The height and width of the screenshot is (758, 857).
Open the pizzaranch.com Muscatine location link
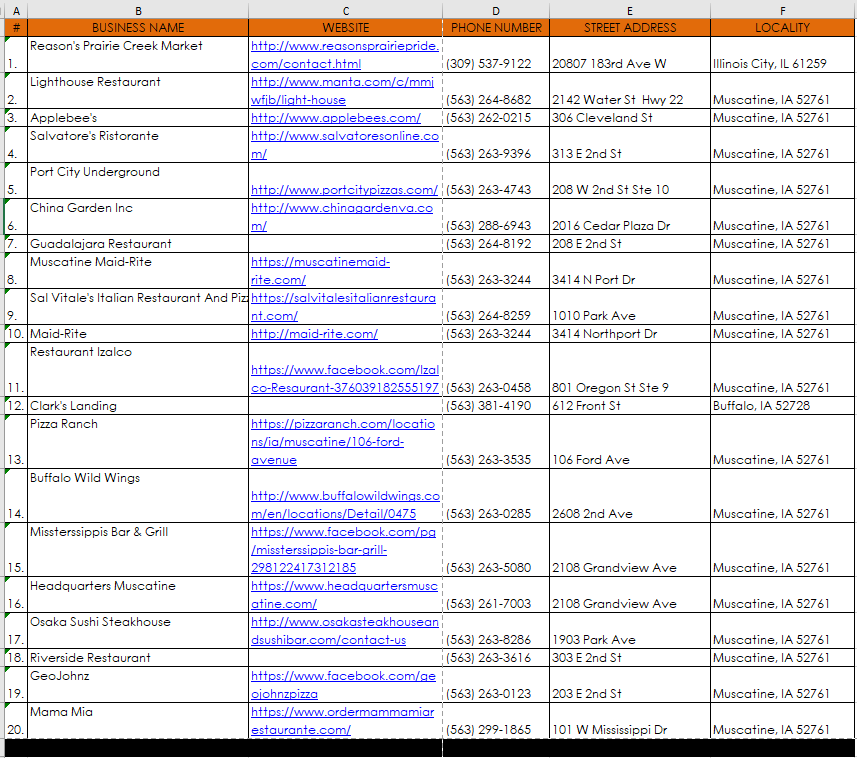click(x=343, y=442)
